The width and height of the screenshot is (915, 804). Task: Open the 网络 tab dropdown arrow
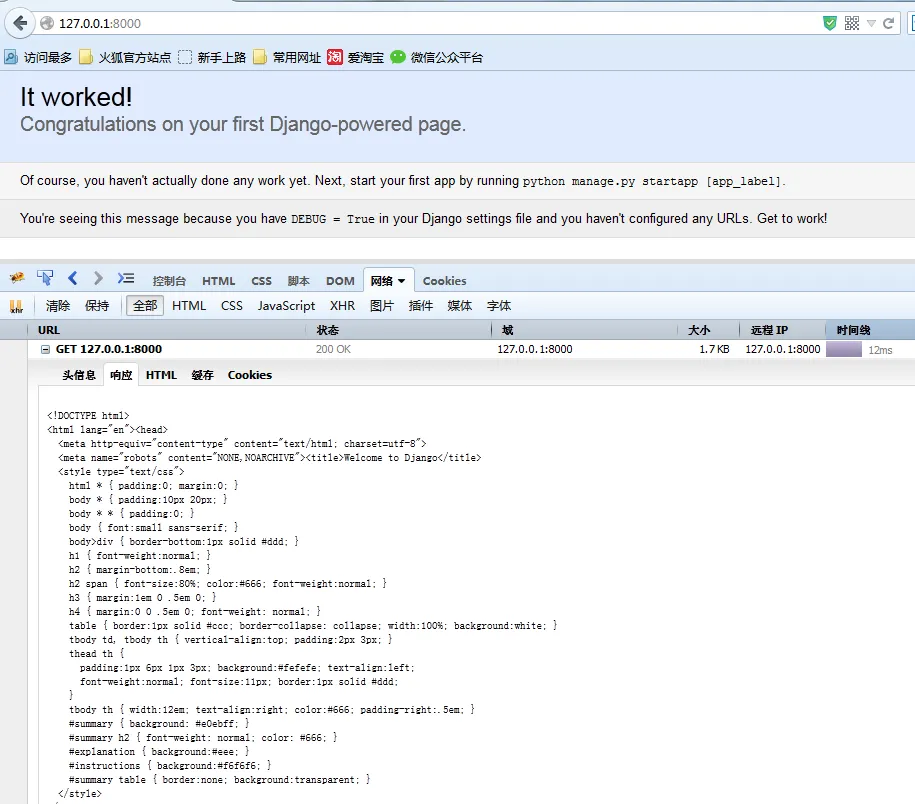(401, 281)
